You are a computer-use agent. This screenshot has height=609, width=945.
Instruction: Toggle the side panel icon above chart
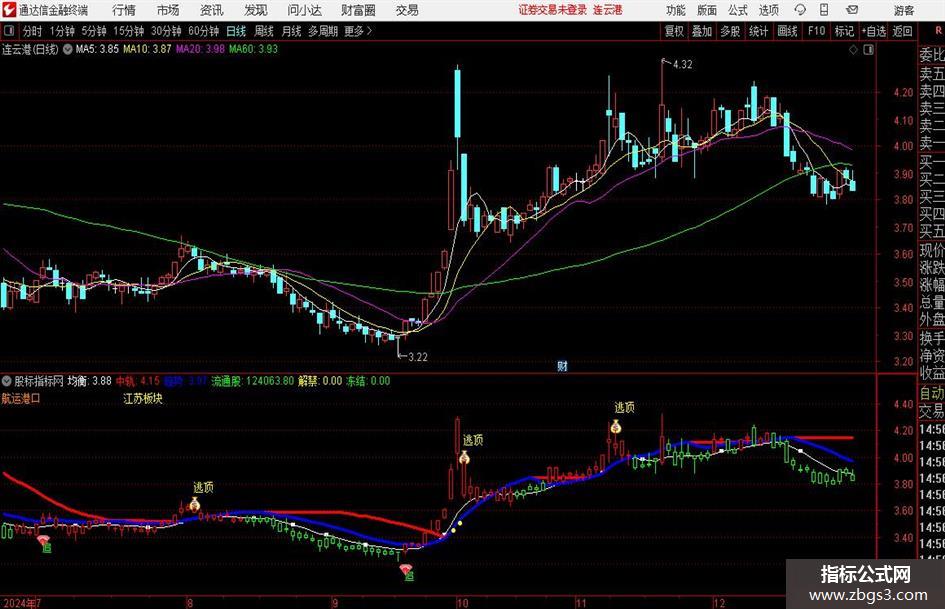pyautogui.click(x=868, y=50)
